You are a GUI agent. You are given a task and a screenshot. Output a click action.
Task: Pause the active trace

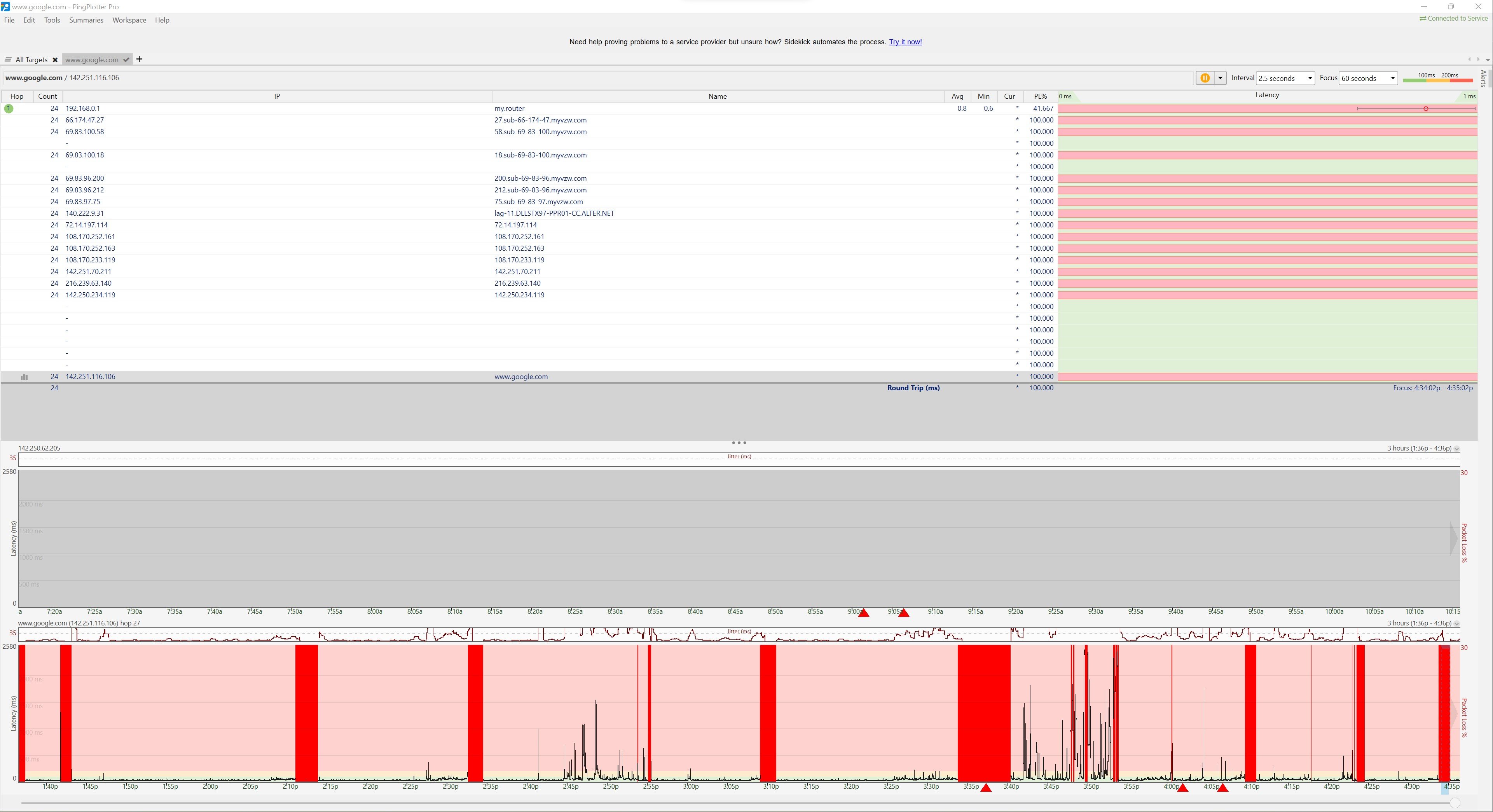tap(1205, 78)
